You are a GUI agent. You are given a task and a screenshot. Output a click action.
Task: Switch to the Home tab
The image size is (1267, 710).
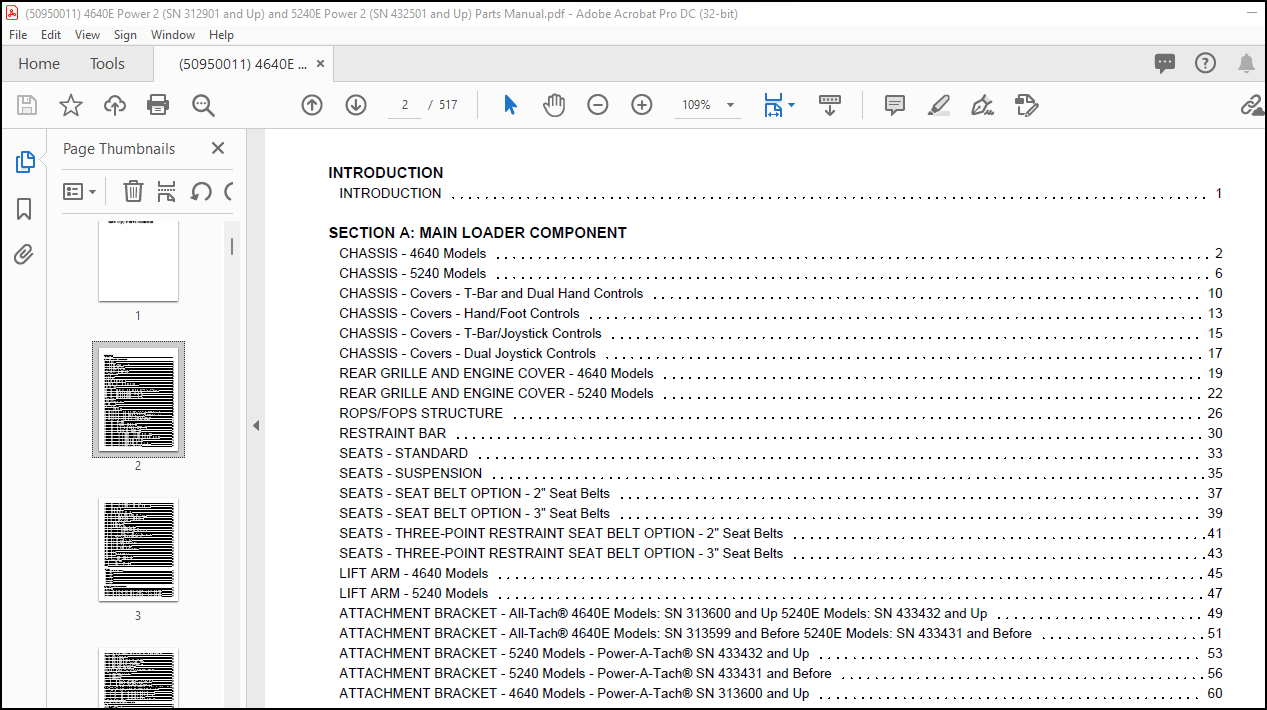coord(39,63)
